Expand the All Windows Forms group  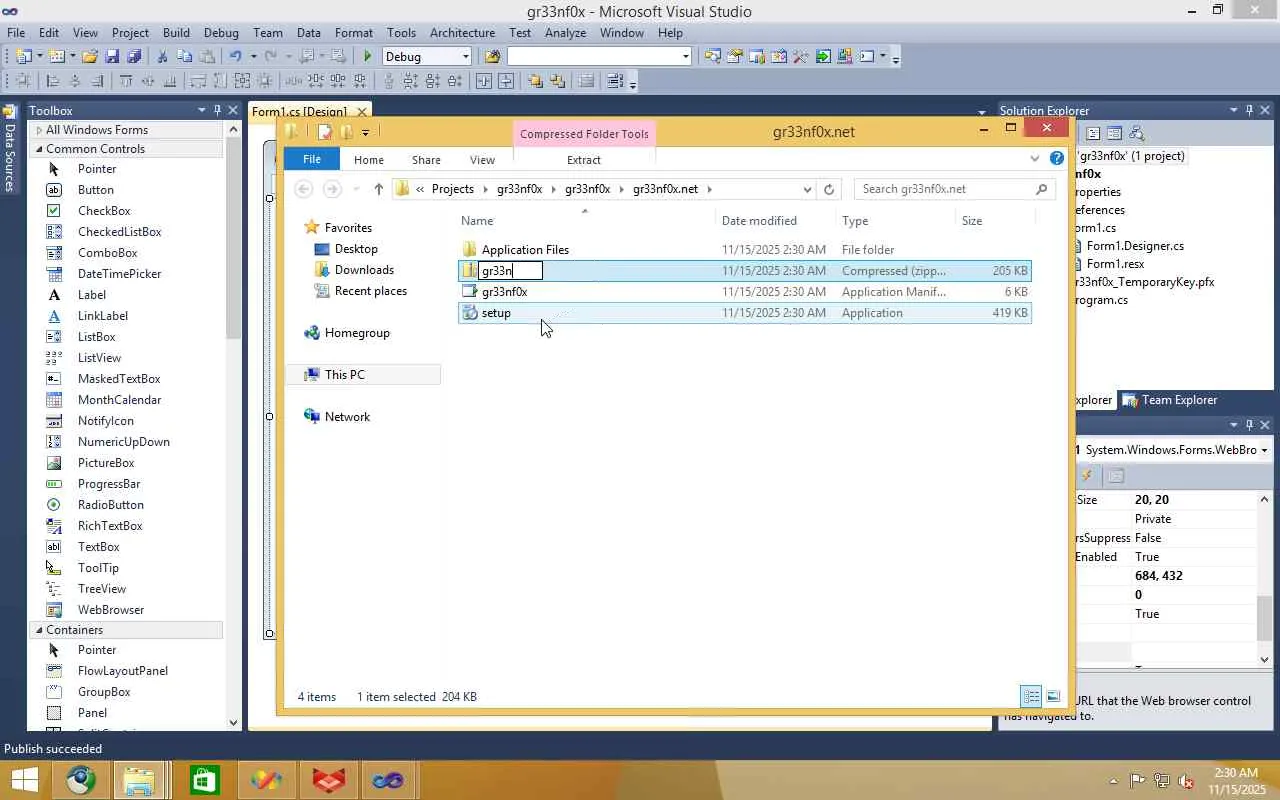pos(39,130)
